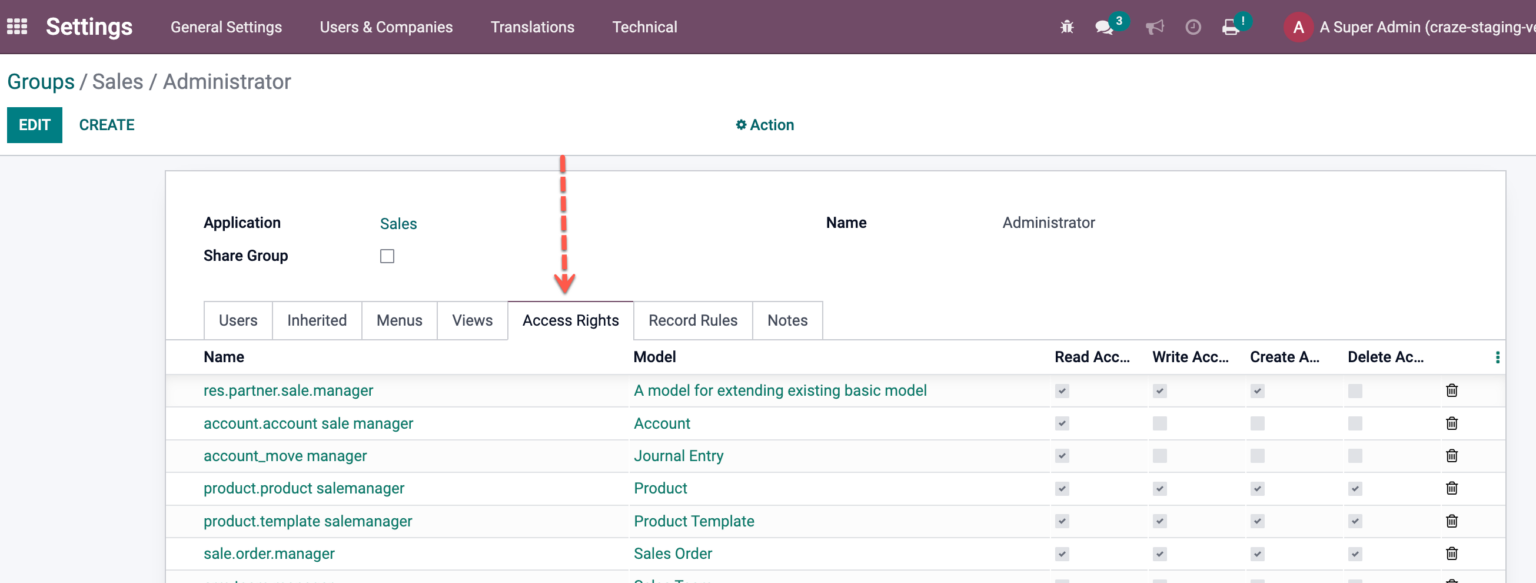The image size is (1536, 583).
Task: Switch to the Record Rules tab
Action: point(692,320)
